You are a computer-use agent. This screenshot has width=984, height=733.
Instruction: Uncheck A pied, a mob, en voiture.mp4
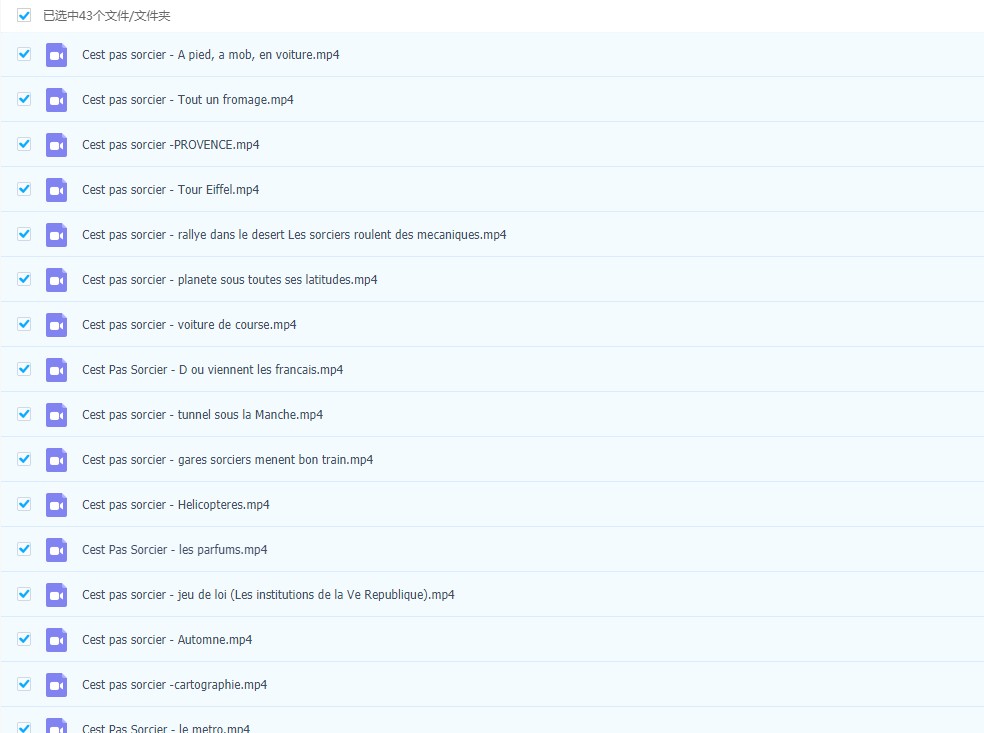click(24, 54)
